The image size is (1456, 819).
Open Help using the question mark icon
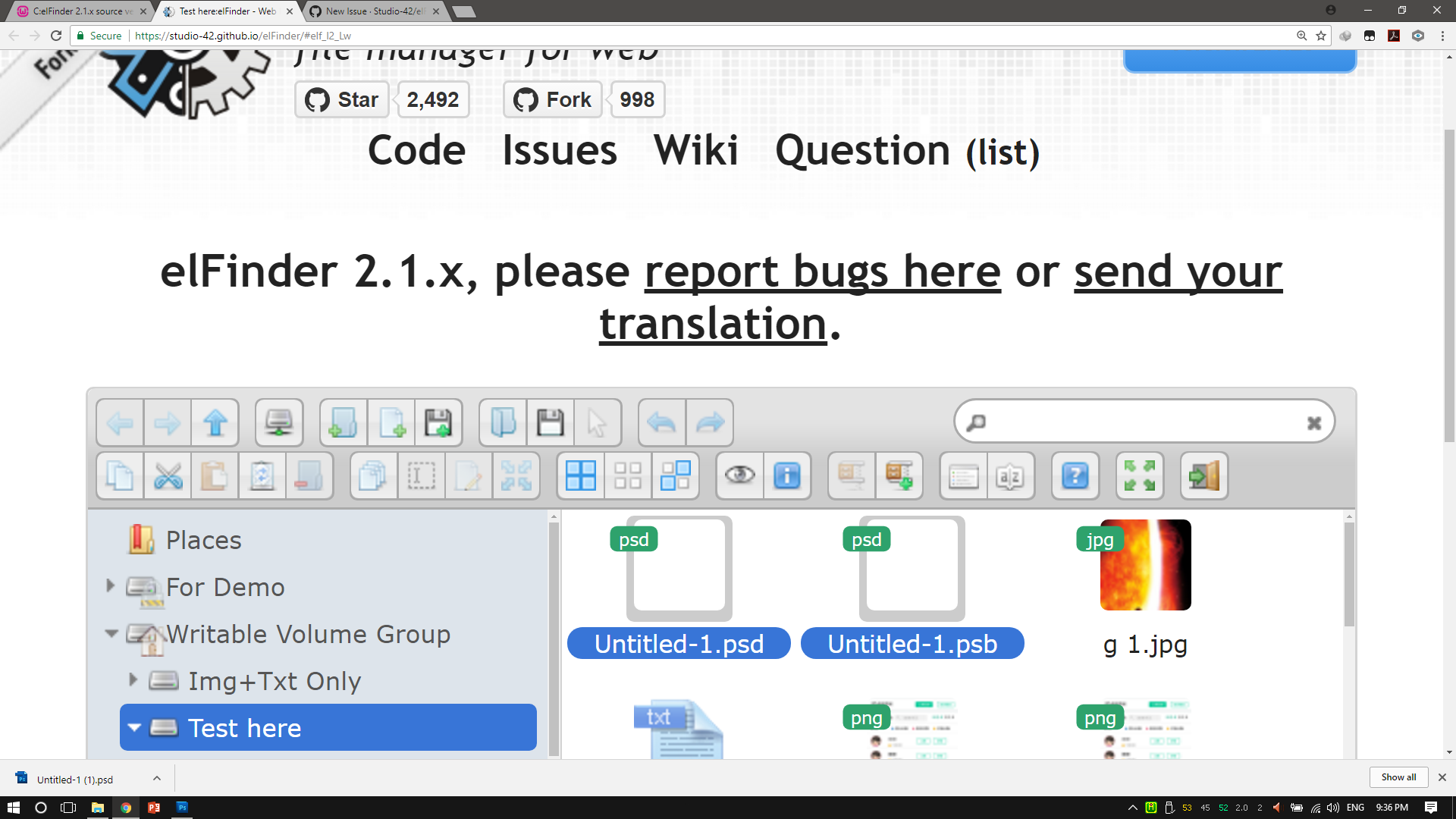[x=1075, y=475]
